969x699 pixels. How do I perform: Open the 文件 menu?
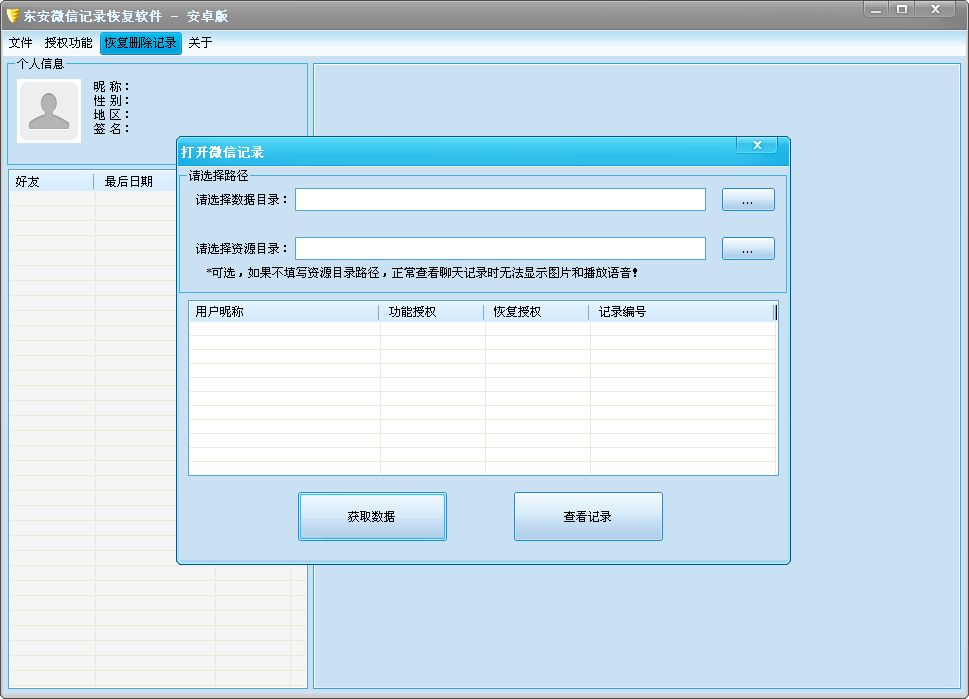21,43
